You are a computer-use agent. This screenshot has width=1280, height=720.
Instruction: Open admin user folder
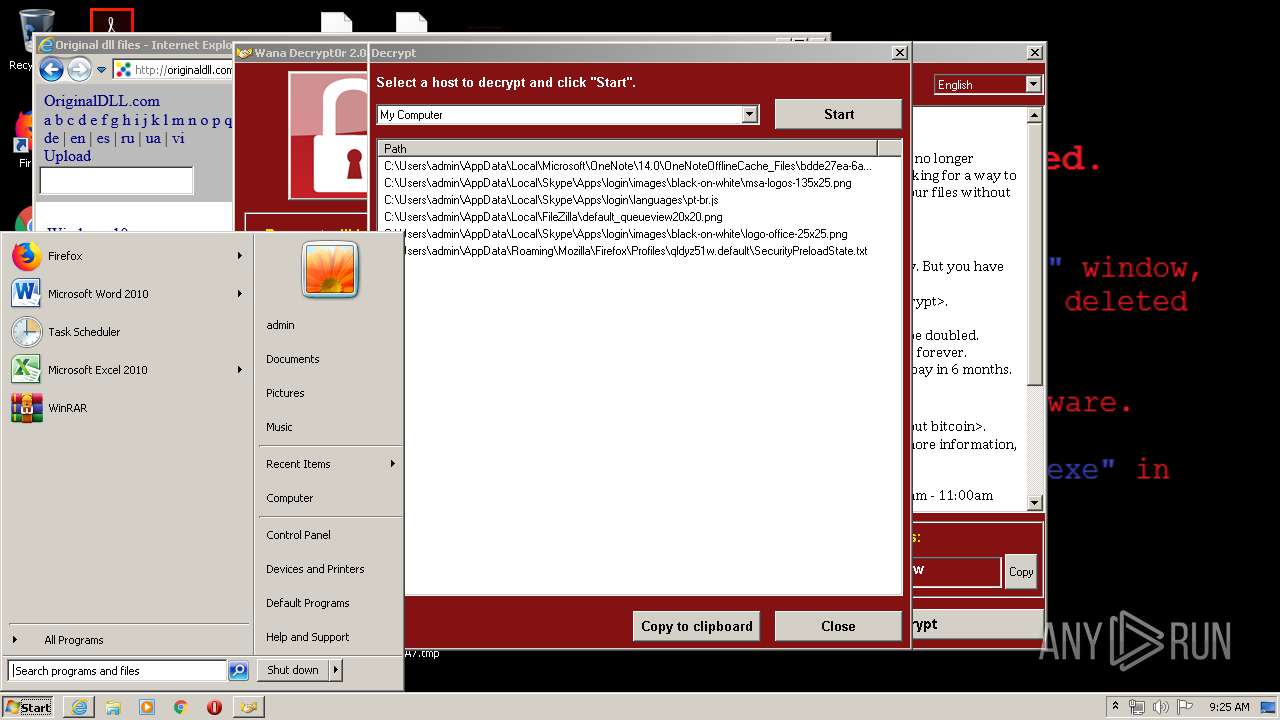coord(280,325)
